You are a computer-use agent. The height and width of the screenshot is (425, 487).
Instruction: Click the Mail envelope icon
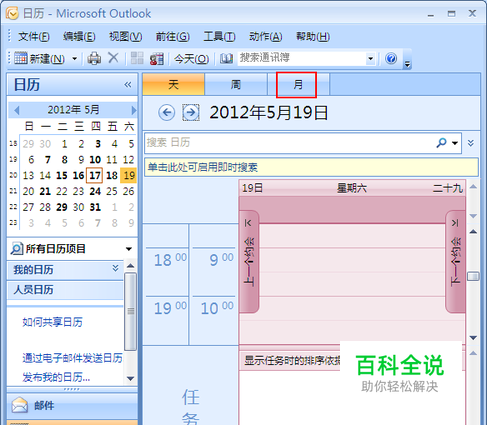(x=20, y=405)
